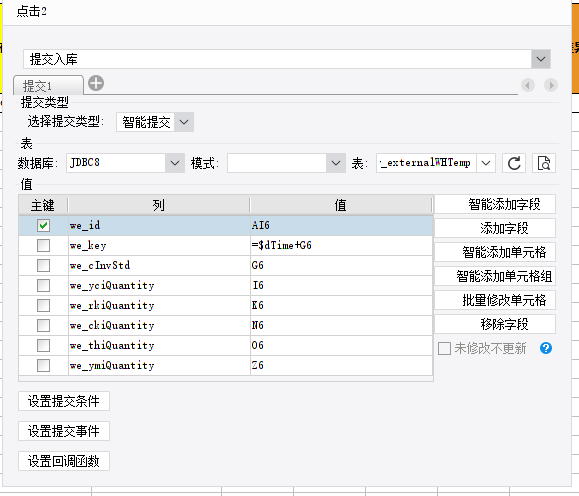Click the 模式 schema input field
579x496 pixels.
277,163
